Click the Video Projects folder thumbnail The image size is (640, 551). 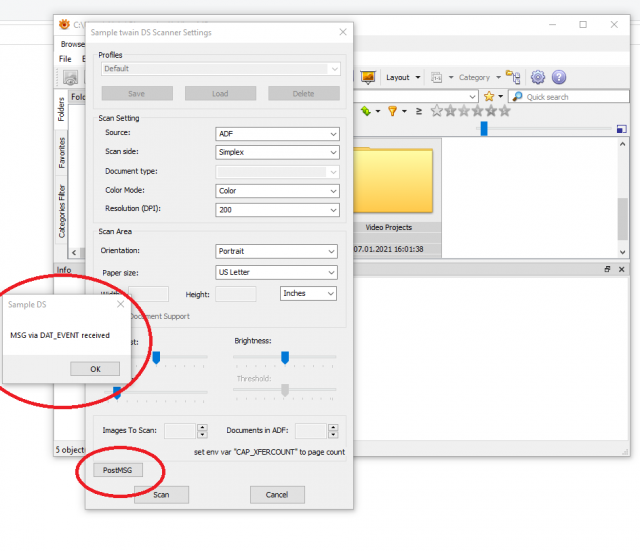(x=393, y=181)
